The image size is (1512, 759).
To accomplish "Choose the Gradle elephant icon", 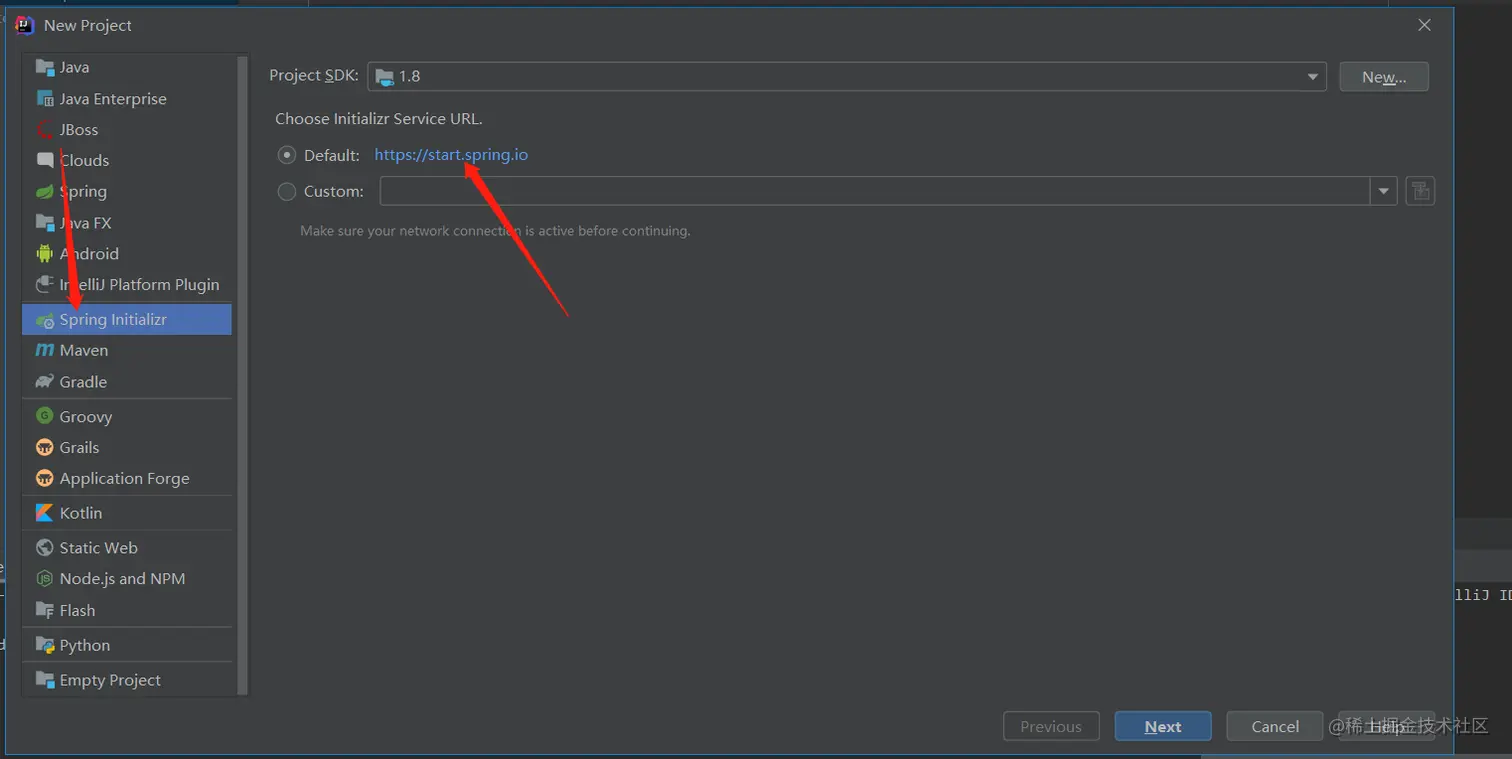I will tap(45, 381).
